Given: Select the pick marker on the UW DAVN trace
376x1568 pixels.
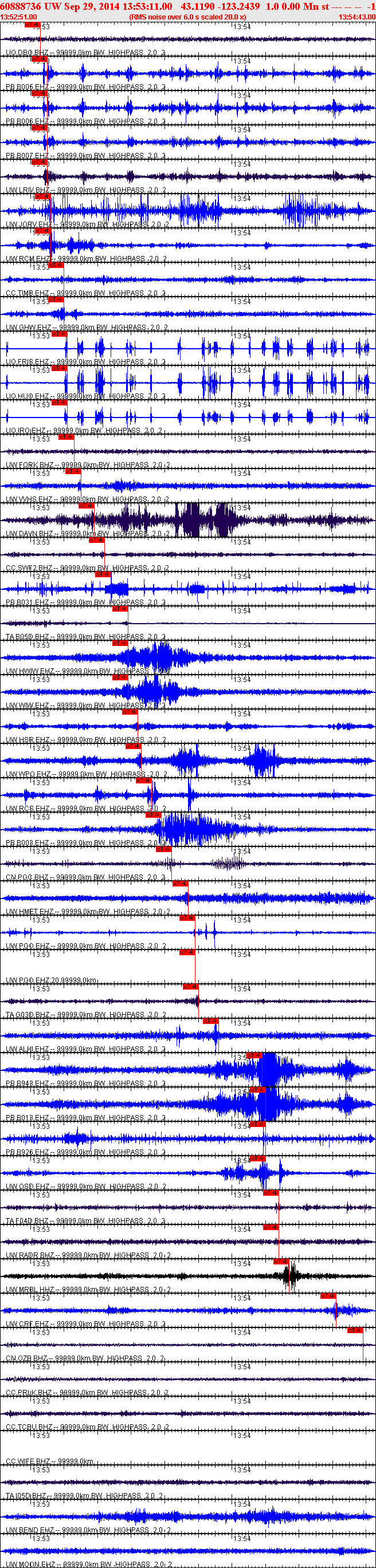Looking at the screenshot, I should pos(86,506).
